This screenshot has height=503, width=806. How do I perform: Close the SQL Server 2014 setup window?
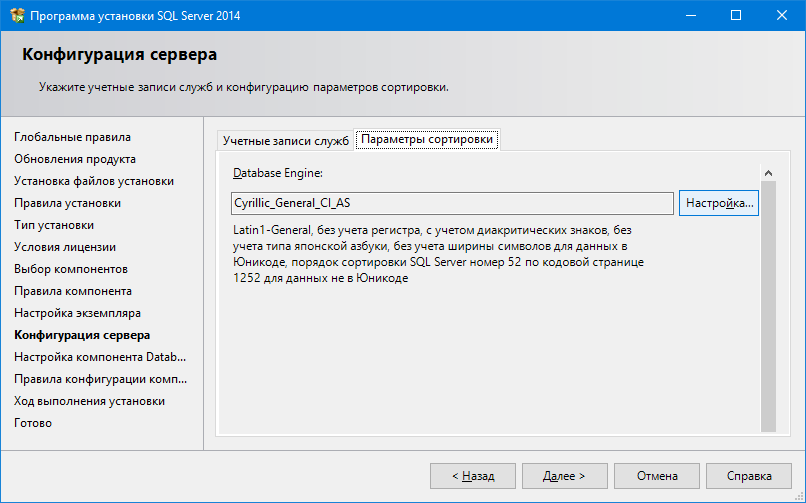tap(782, 16)
